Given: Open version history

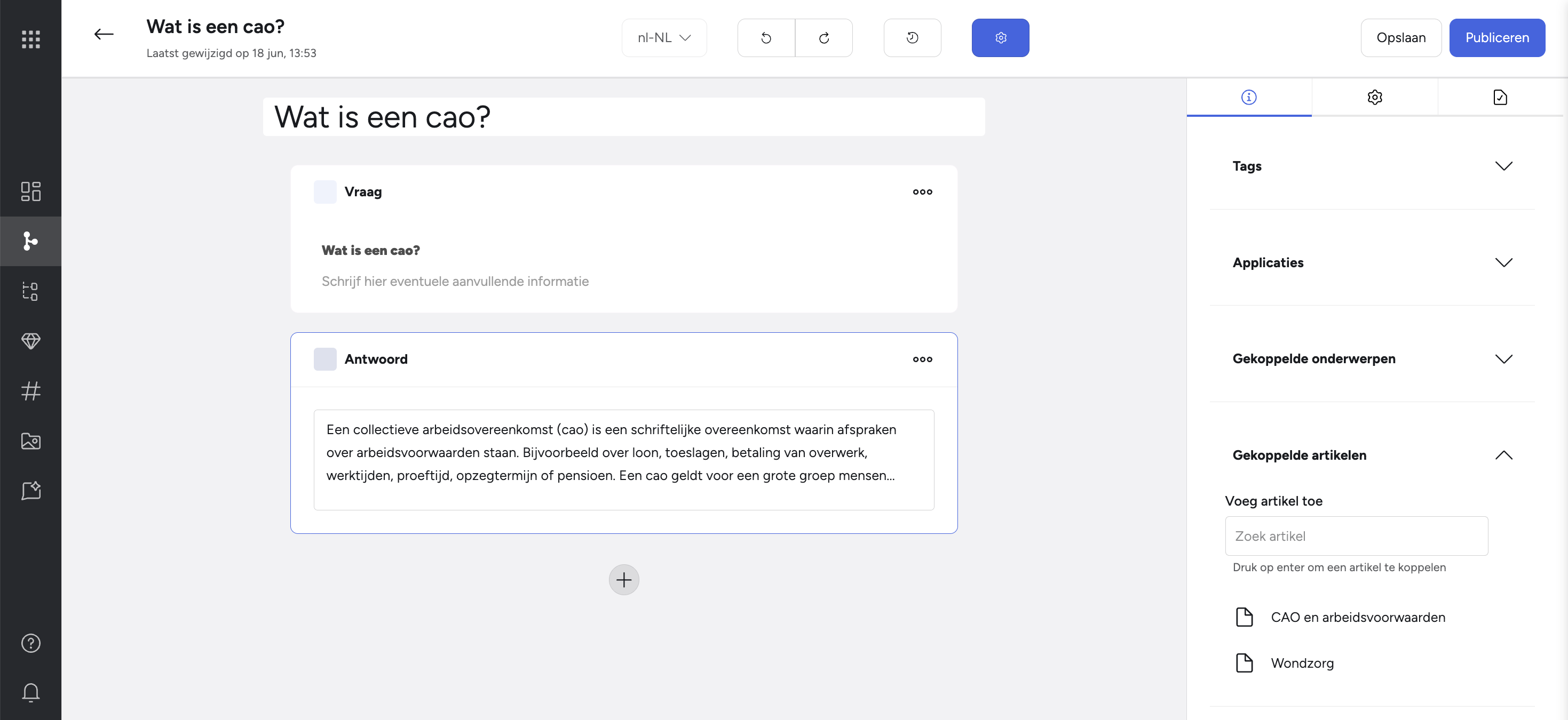Looking at the screenshot, I should coord(912,38).
